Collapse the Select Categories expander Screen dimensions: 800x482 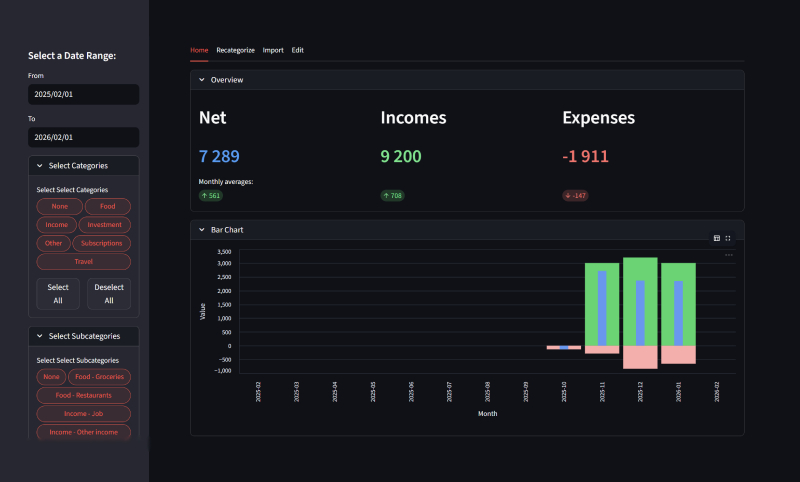tap(84, 166)
